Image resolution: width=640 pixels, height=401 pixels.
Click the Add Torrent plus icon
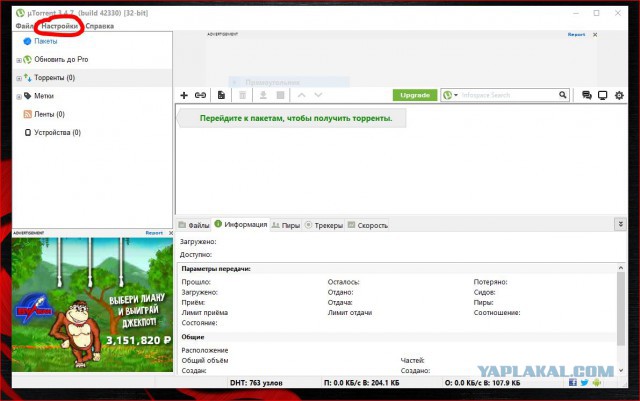[184, 95]
